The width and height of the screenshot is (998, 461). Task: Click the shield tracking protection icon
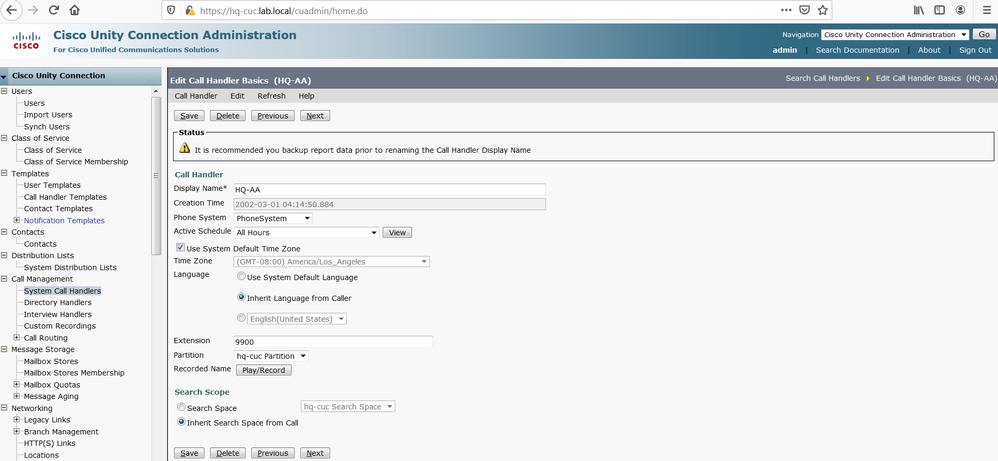171,10
